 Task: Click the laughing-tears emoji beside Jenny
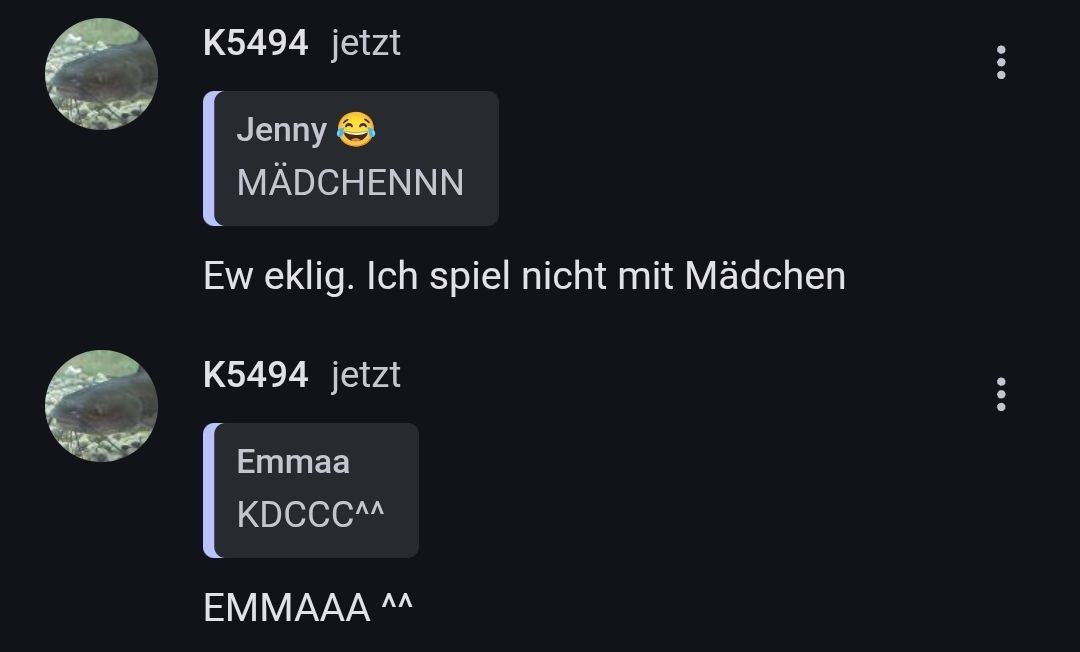pyautogui.click(x=356, y=129)
